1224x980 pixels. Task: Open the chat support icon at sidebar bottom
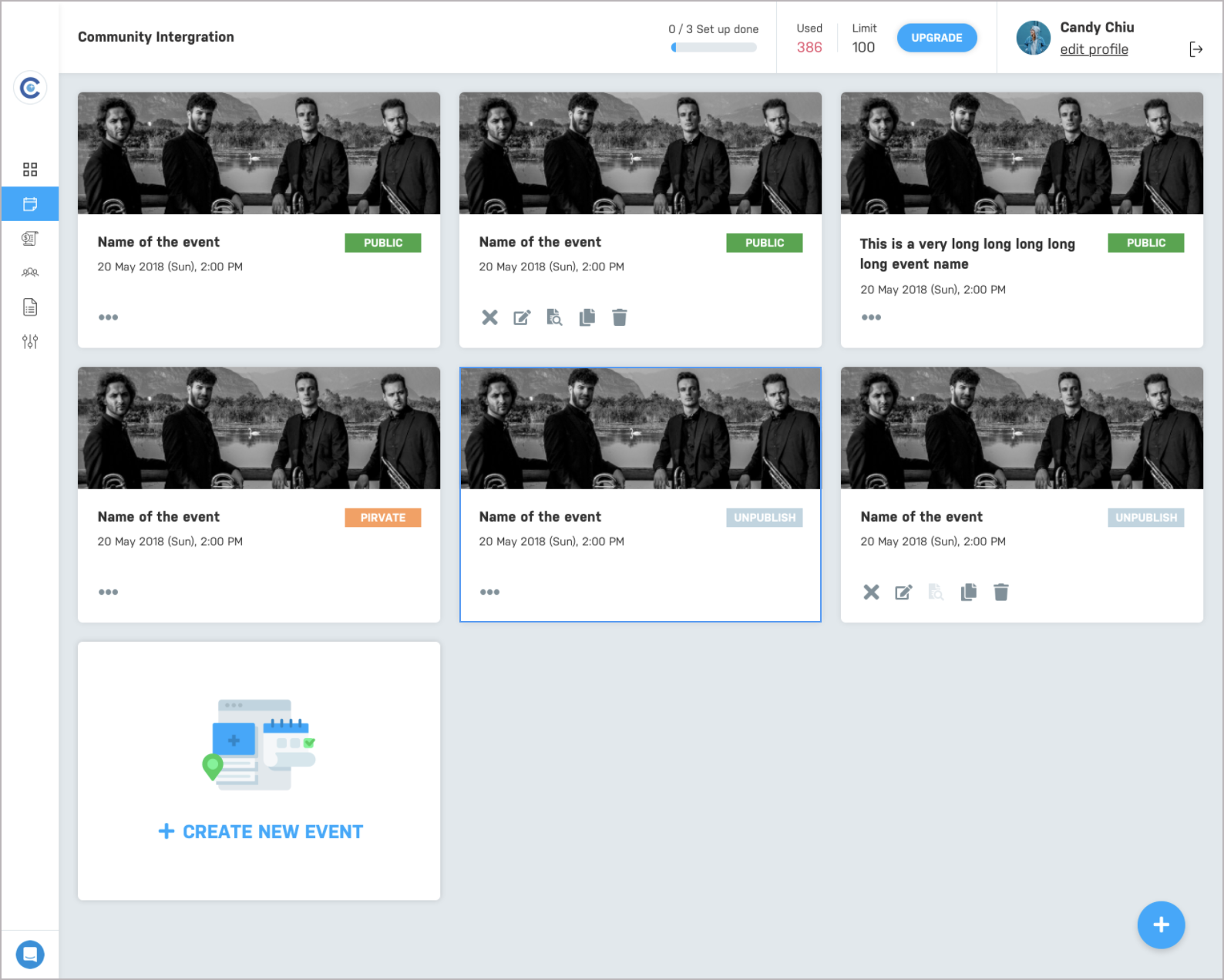point(30,955)
